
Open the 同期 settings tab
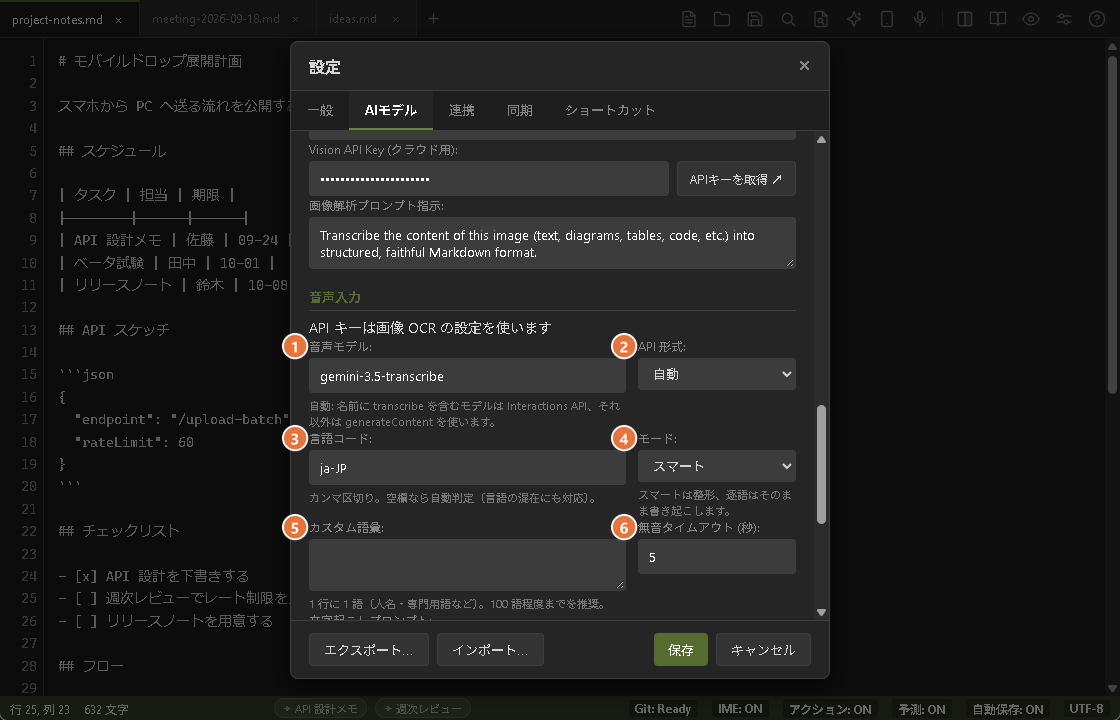click(x=519, y=110)
